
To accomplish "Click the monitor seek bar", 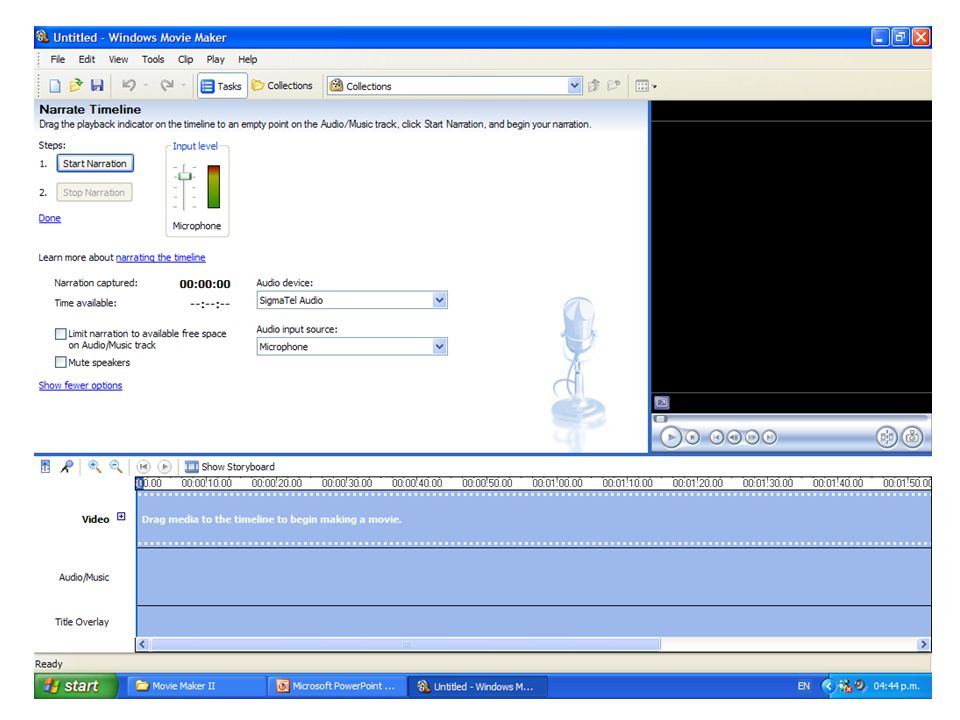I will (791, 419).
